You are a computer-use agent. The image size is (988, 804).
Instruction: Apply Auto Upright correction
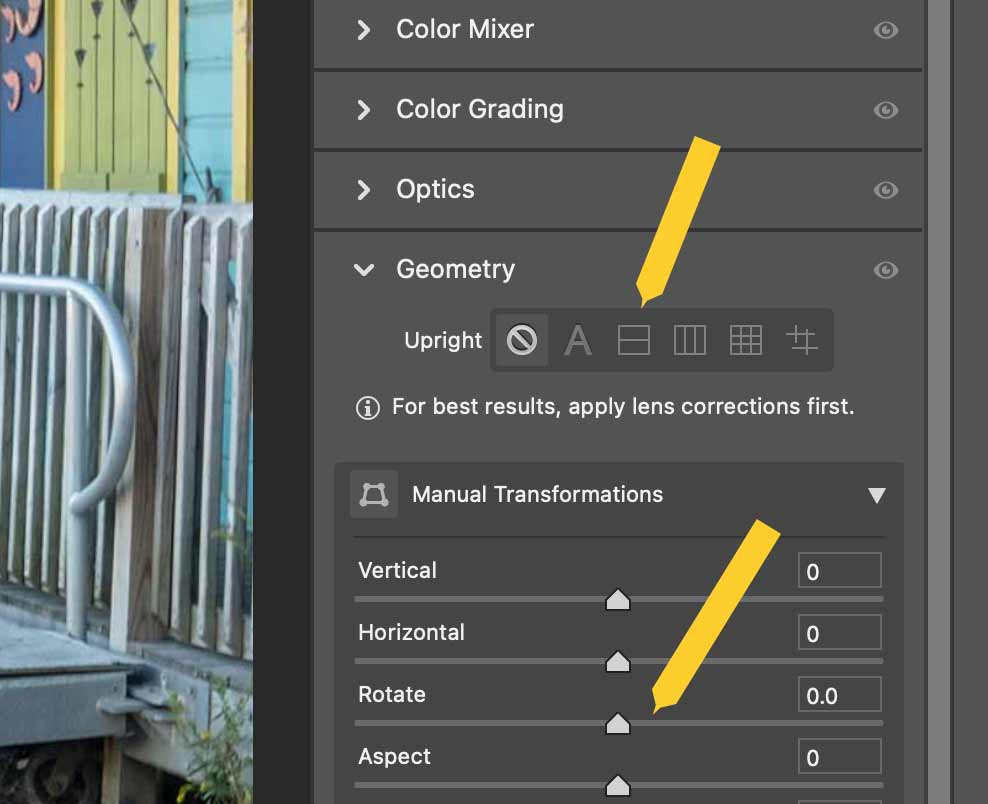pyautogui.click(x=578, y=340)
